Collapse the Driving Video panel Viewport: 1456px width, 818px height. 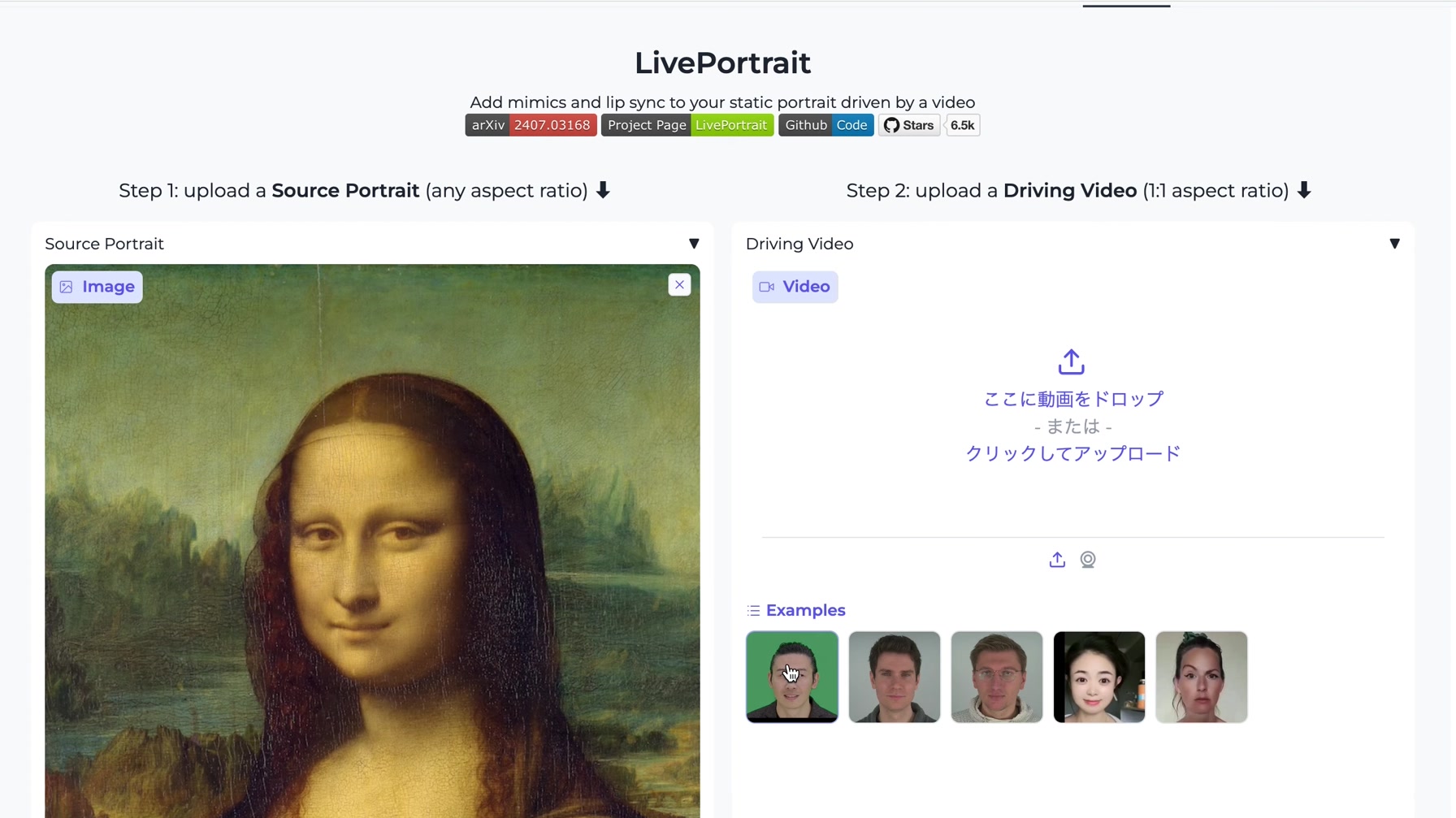point(1394,244)
